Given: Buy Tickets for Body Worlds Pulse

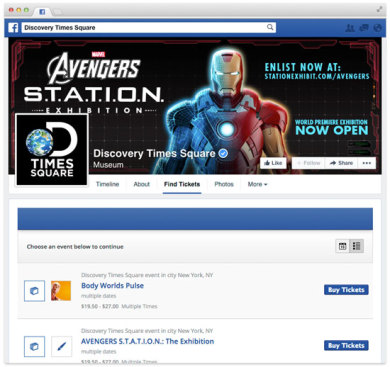Looking at the screenshot, I should tap(346, 290).
